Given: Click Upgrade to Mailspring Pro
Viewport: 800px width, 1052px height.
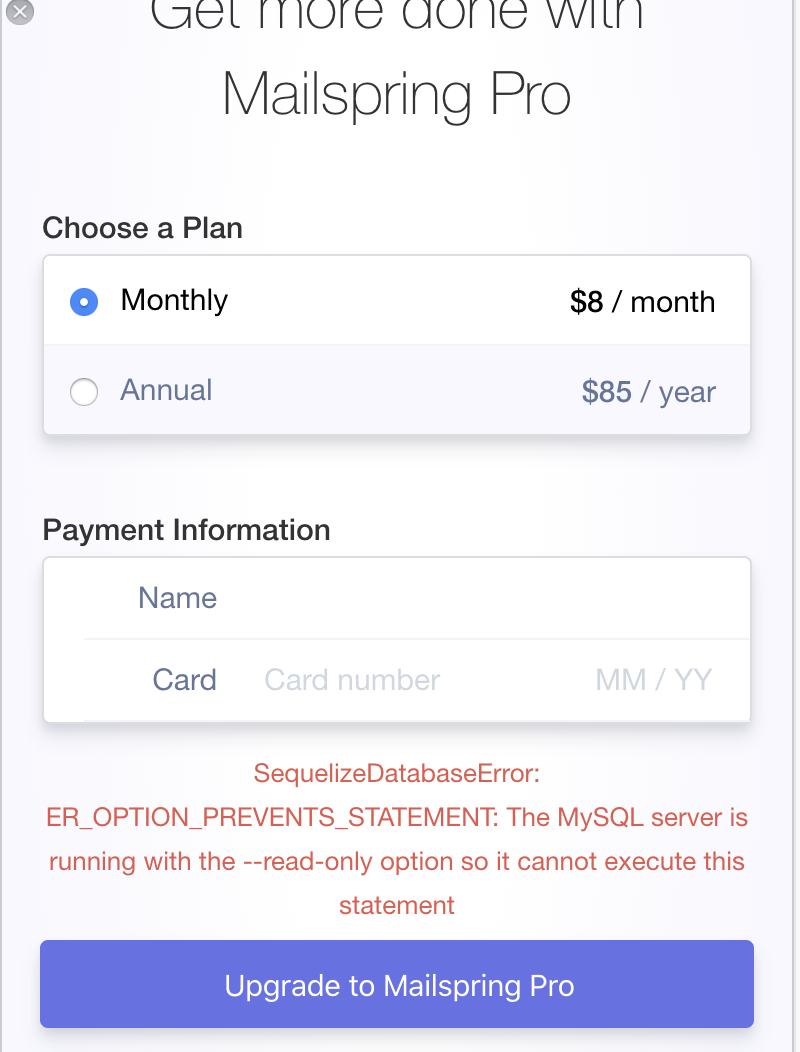Looking at the screenshot, I should click(x=396, y=984).
